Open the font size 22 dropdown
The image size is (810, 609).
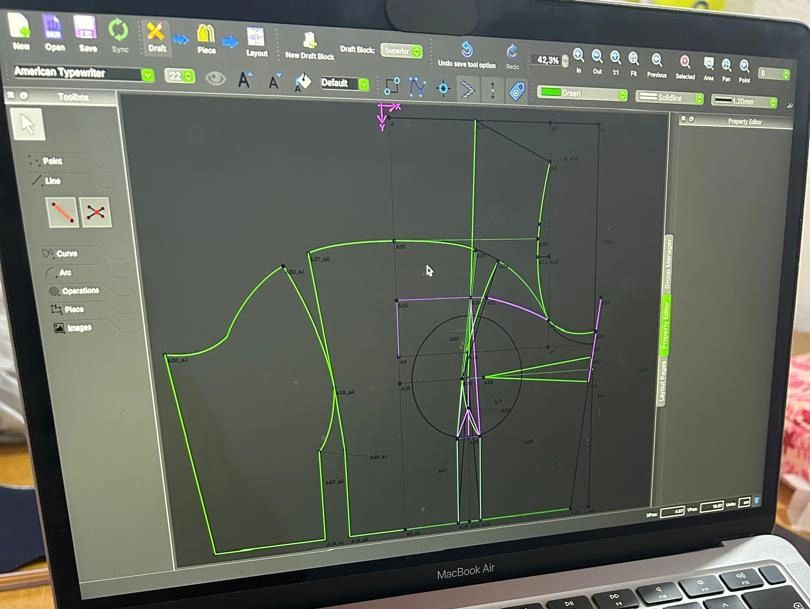pos(179,76)
